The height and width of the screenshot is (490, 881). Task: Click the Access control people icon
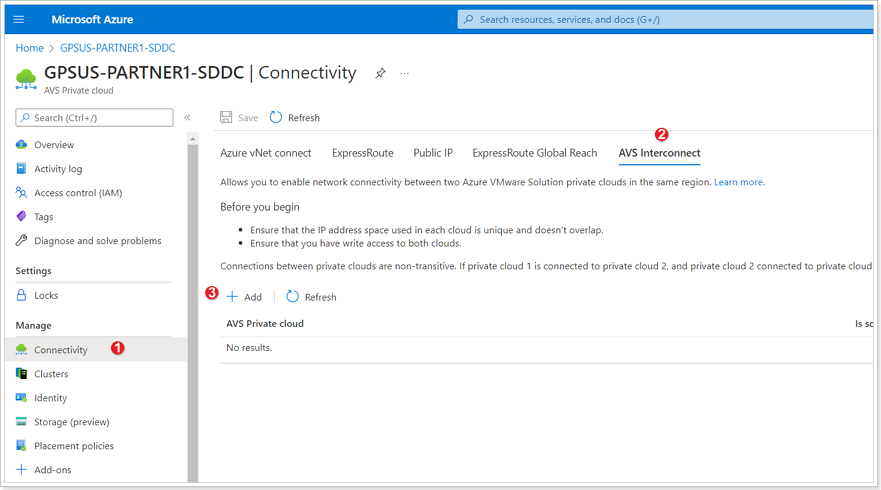click(21, 192)
